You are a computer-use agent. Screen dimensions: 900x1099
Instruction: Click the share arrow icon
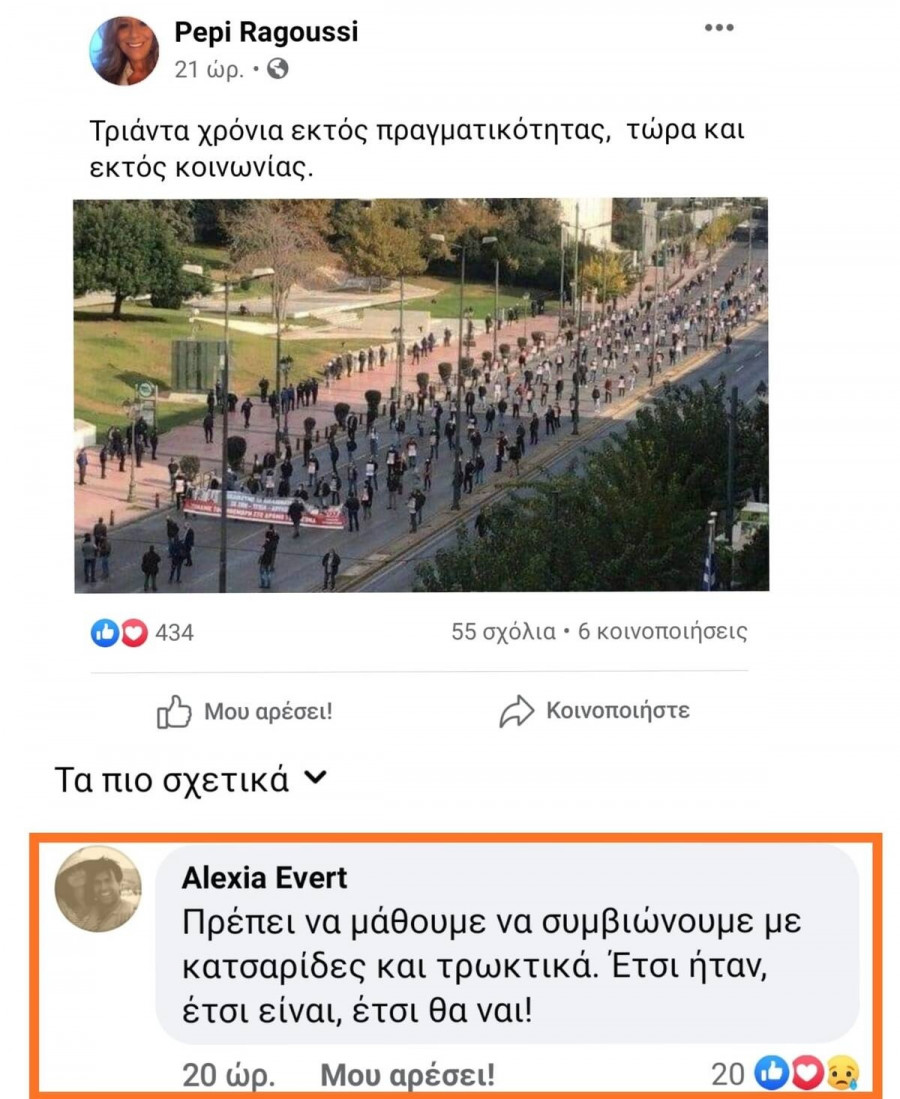coord(517,711)
